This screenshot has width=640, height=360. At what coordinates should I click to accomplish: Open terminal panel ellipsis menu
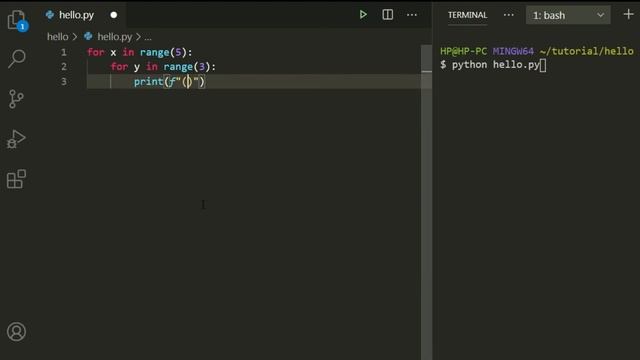[509, 15]
